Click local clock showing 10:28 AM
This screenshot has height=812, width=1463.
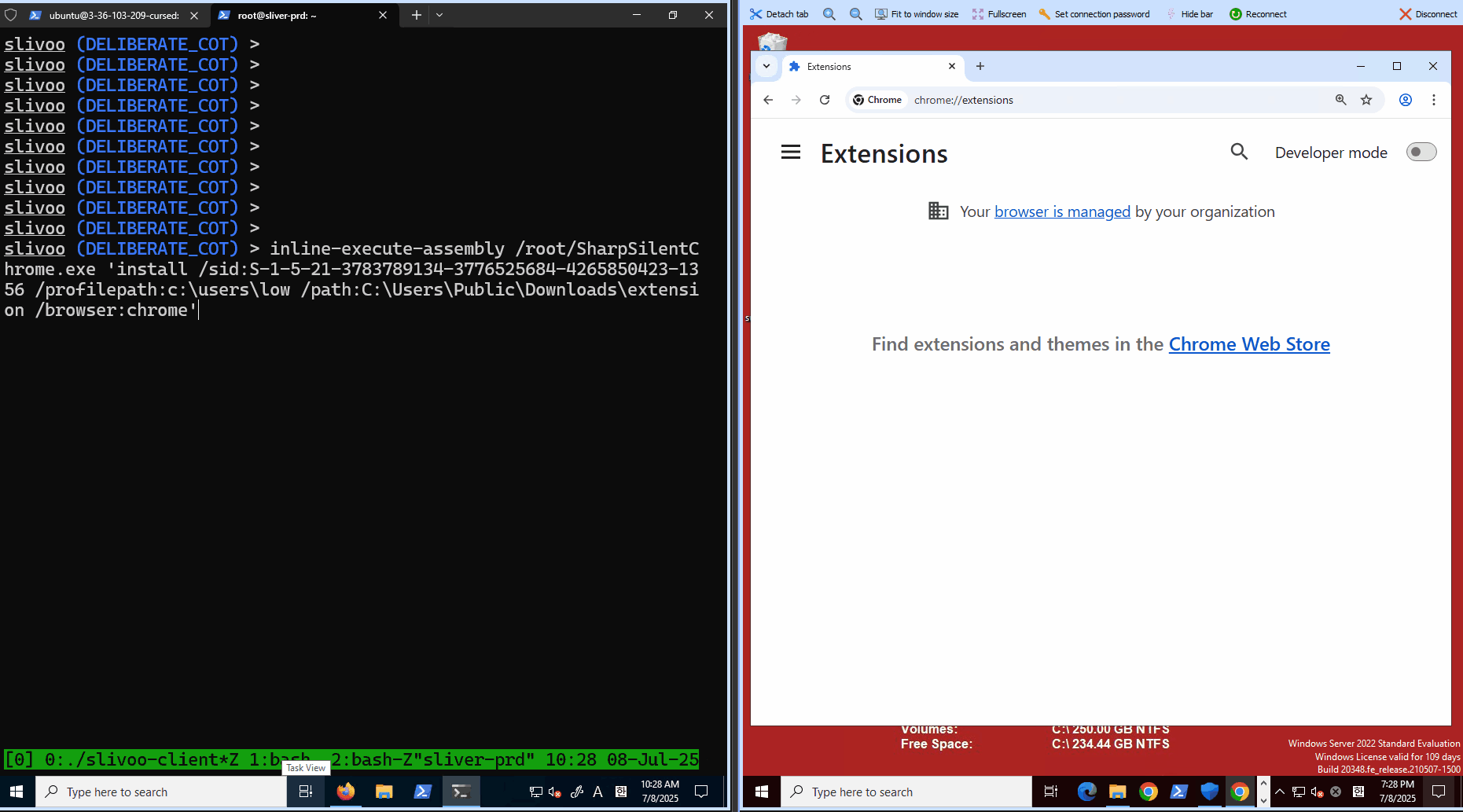660,792
